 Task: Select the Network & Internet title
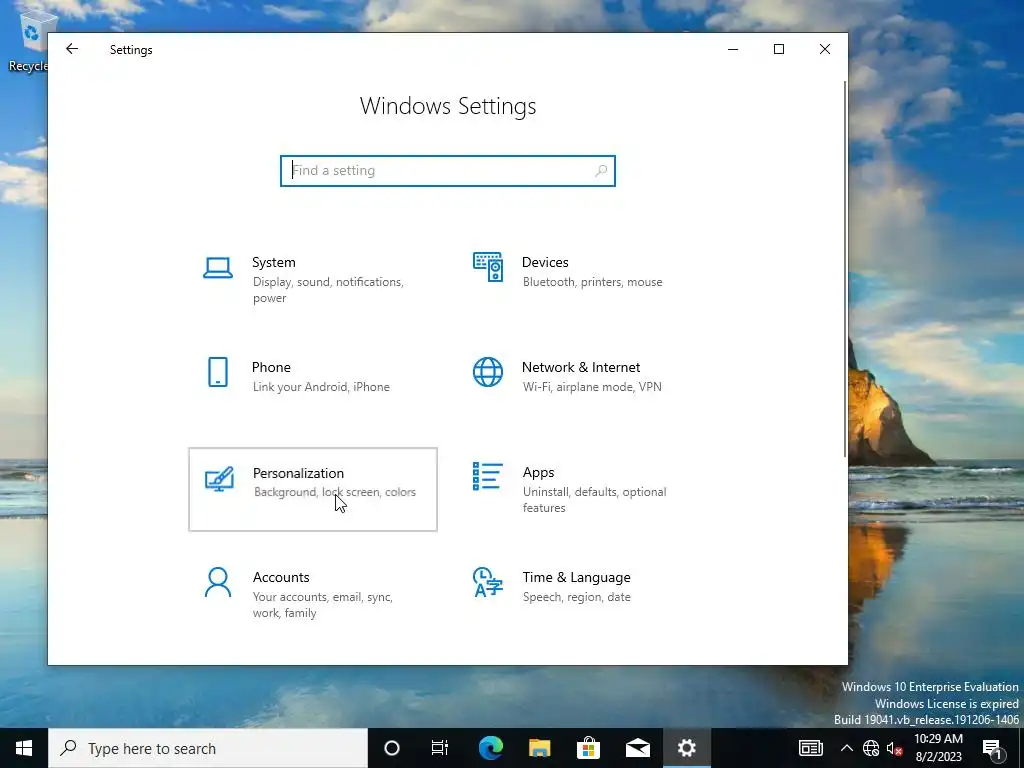[x=581, y=367]
